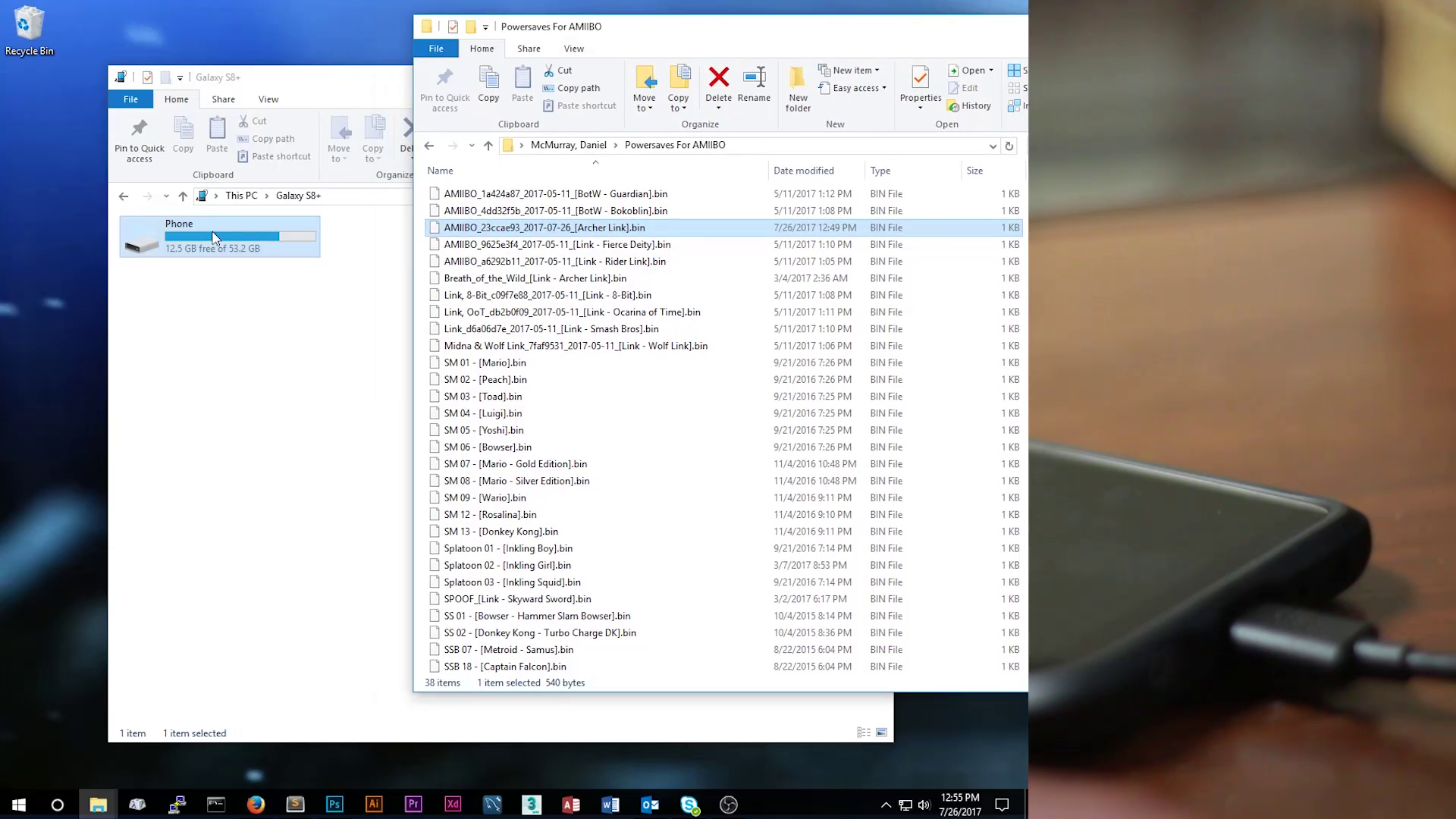Open the View tab in Galaxy S8+ window
The height and width of the screenshot is (819, 1456).
[268, 99]
